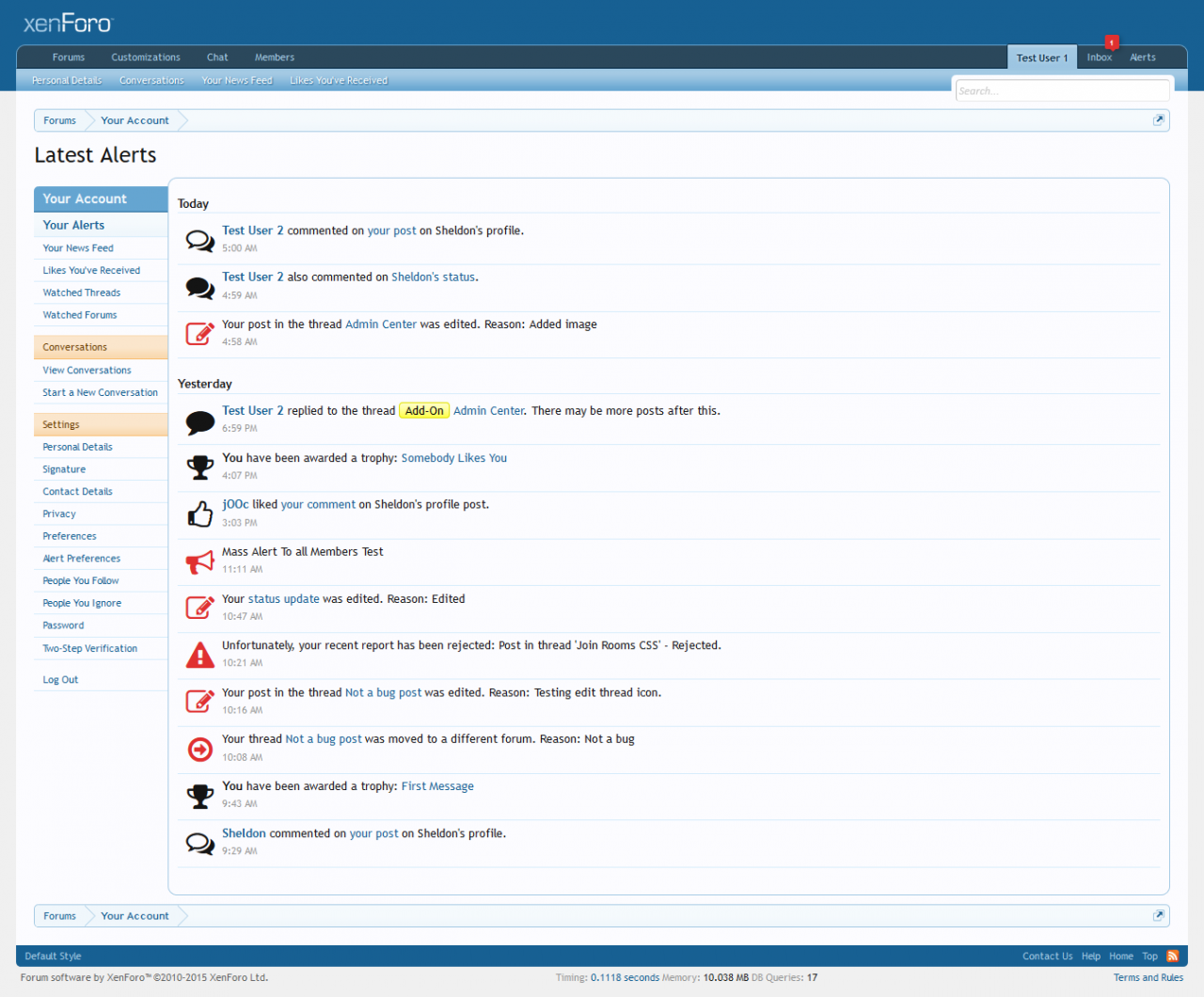Open the quick navigation icon in the top breadcrumb
The height and width of the screenshot is (997, 1204).
tap(1159, 120)
